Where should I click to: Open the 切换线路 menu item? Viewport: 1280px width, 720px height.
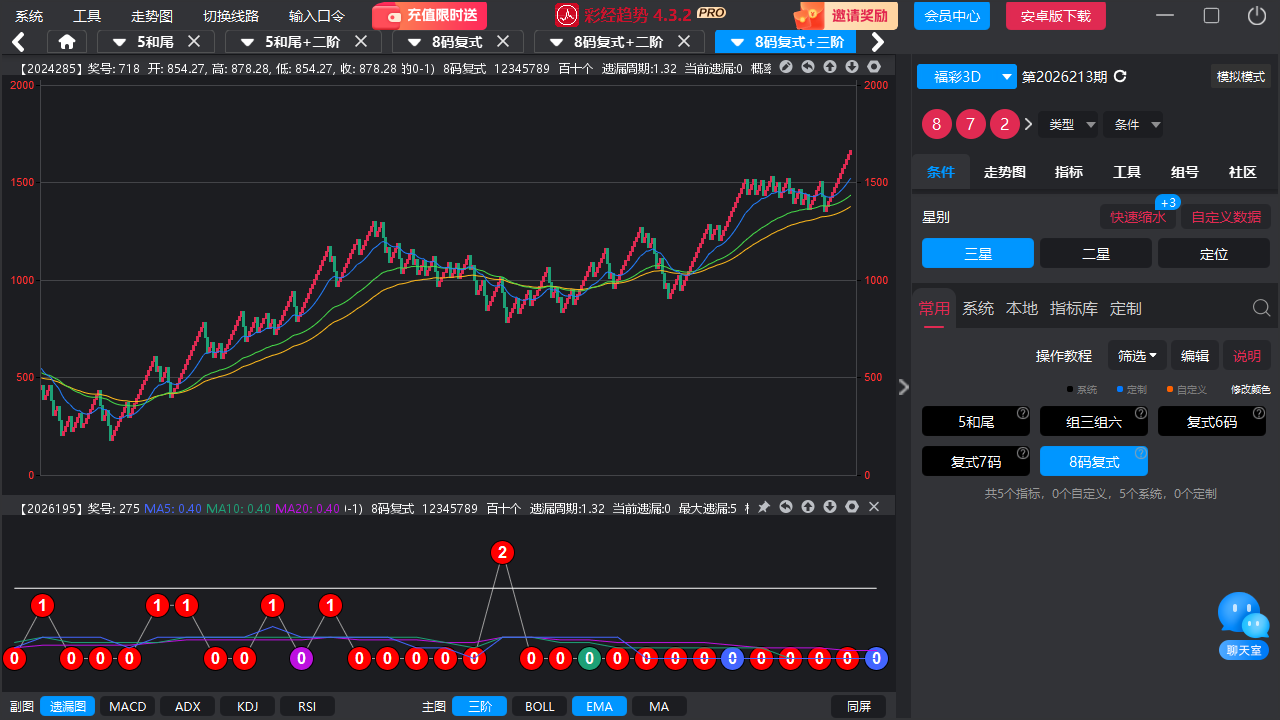point(231,16)
